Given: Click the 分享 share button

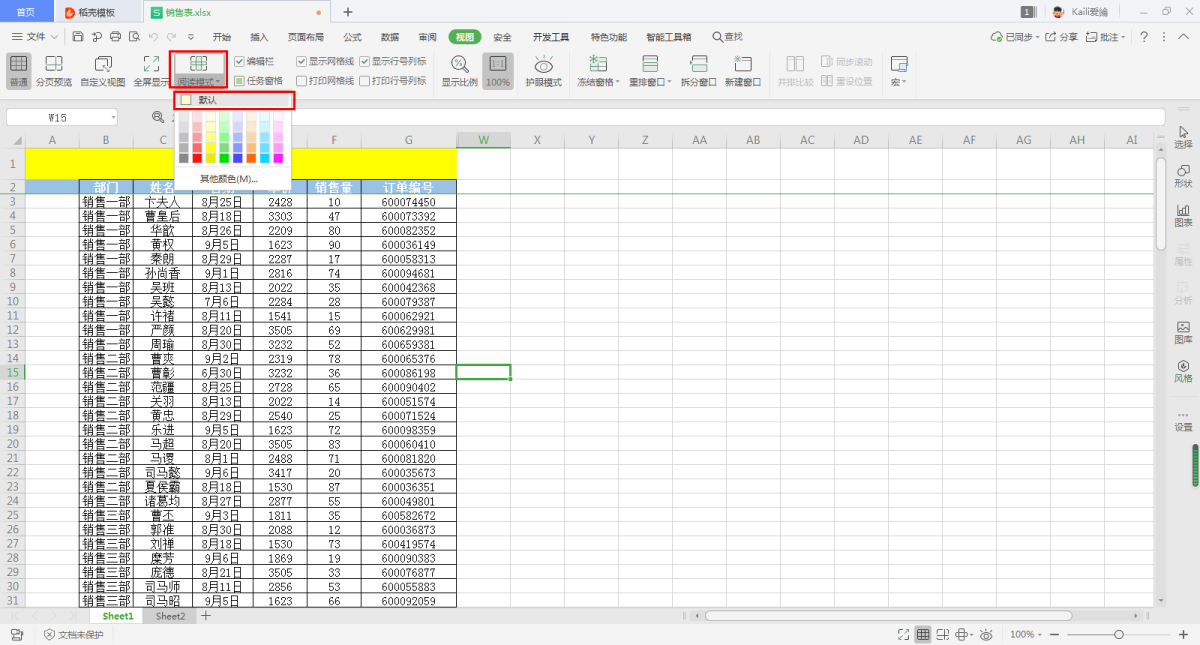Looking at the screenshot, I should pyautogui.click(x=1062, y=37).
